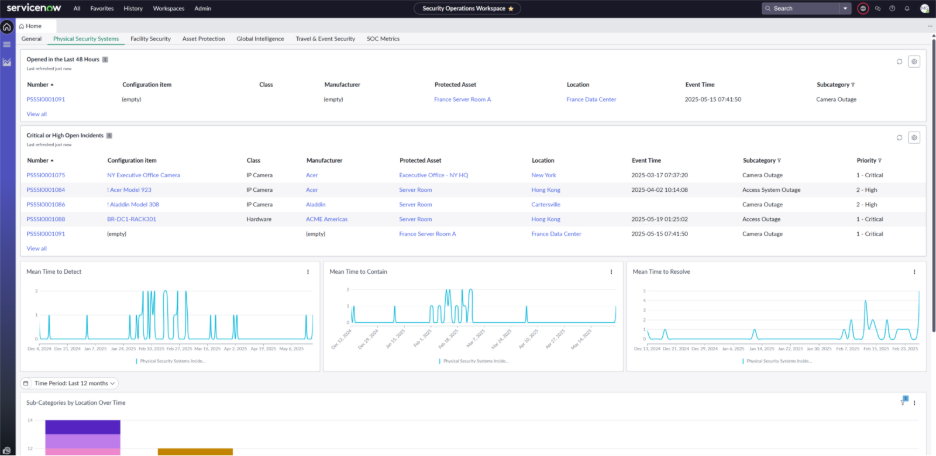The image size is (936, 456).
Task: Click View all under Critical or High Open Incidents
Action: click(x=36, y=248)
